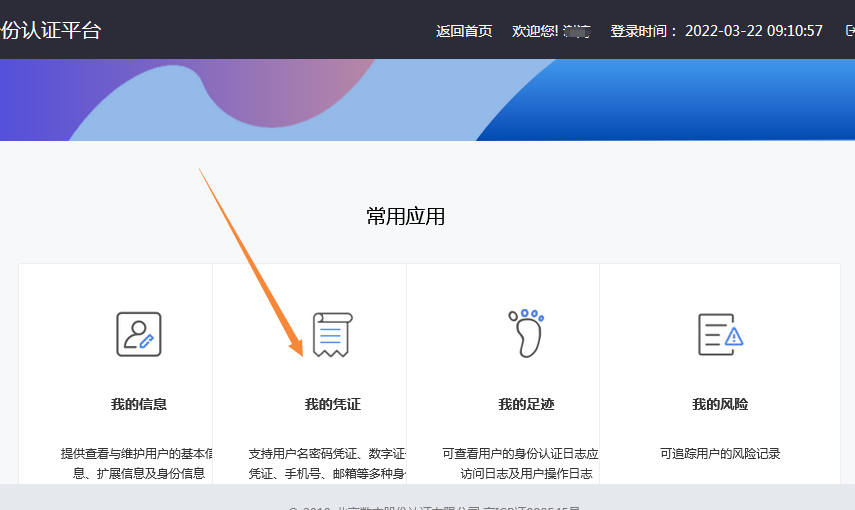The height and width of the screenshot is (510, 855).
Task: Select the 我的足迹 footprint icon
Action: (x=525, y=333)
